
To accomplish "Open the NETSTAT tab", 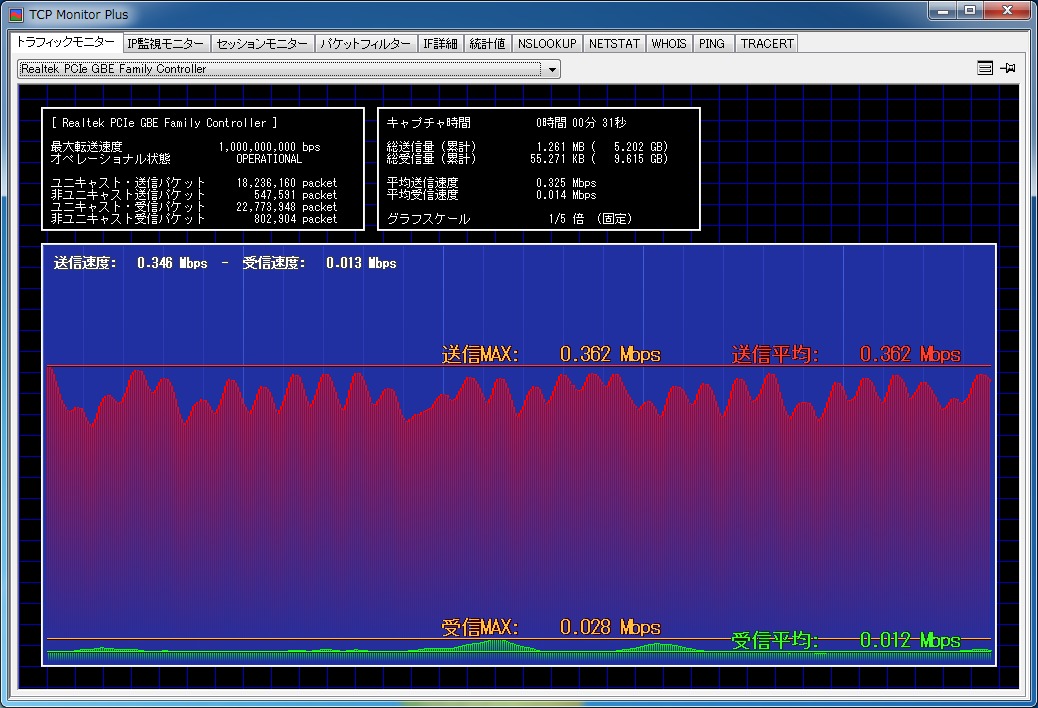I will click(x=614, y=44).
